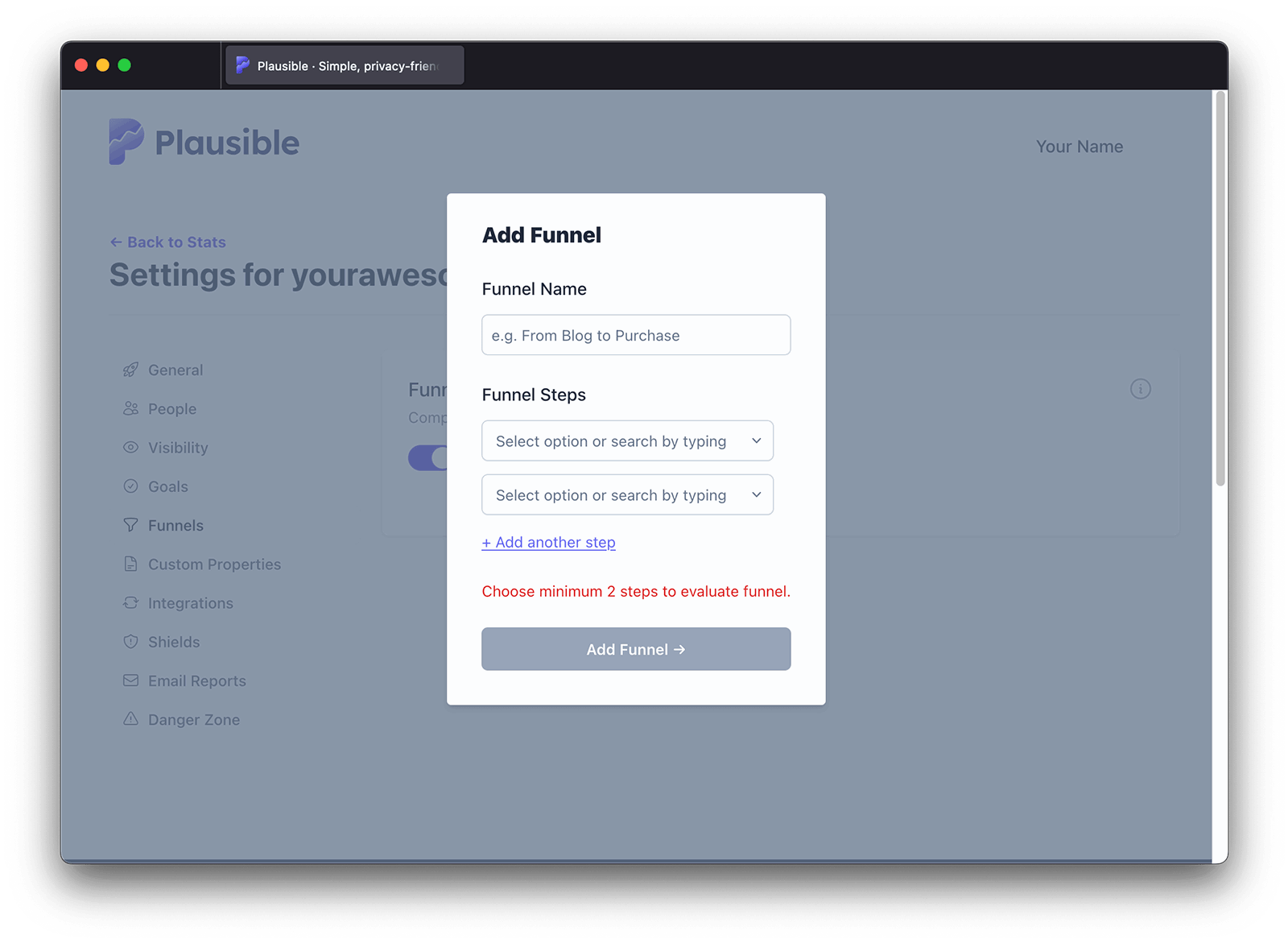The height and width of the screenshot is (943, 1288).
Task: Focus the Funnel Name input field
Action: (x=636, y=335)
